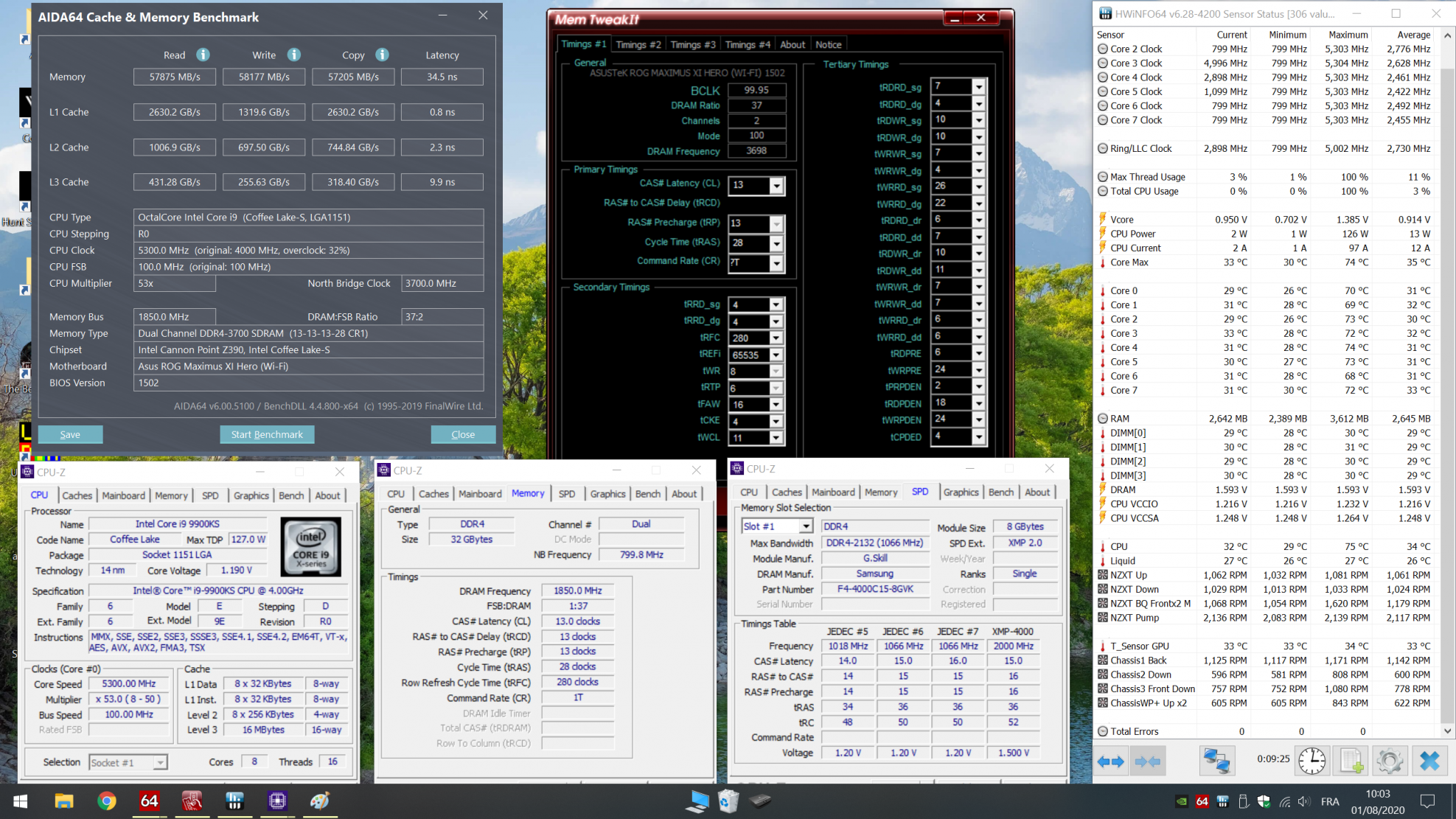Switch to Timings #3 tab
Viewport: 1456px width, 819px height.
693,45
